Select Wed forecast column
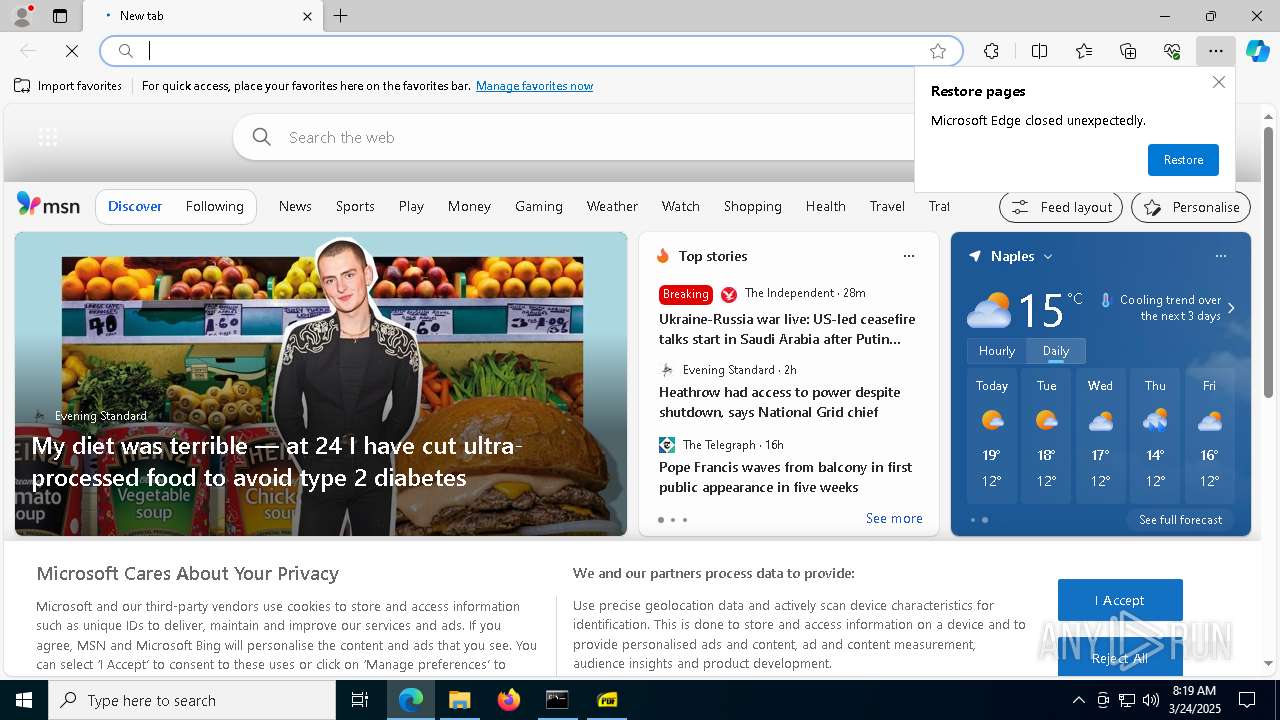Screen dimensions: 1280x720 1100,435
